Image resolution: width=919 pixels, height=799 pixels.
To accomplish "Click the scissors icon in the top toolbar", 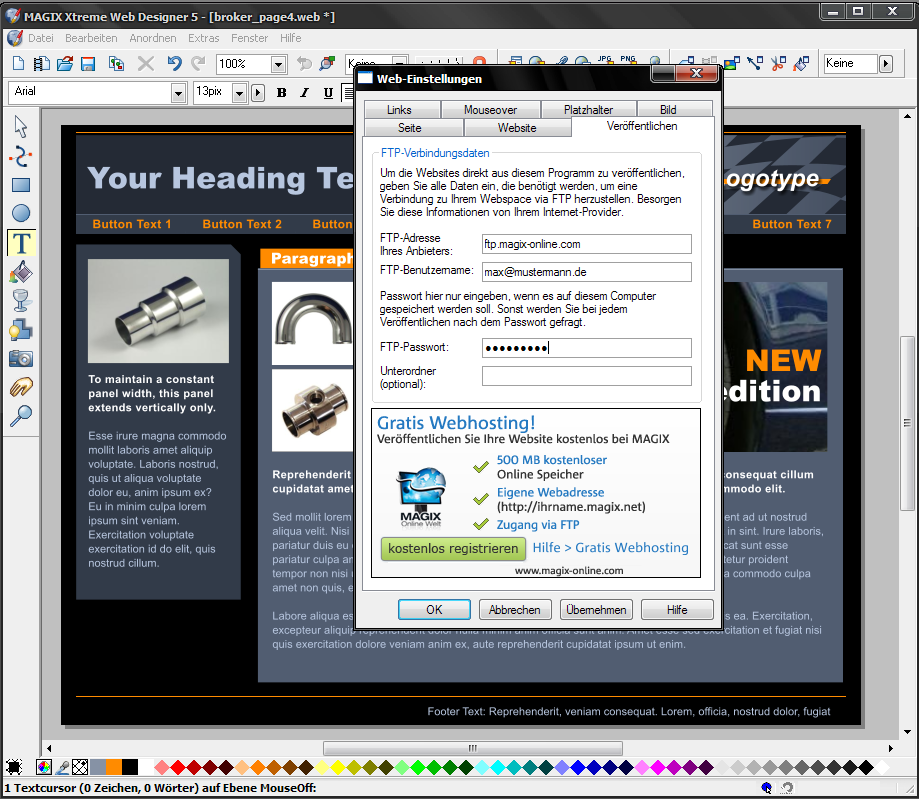I will (x=778, y=63).
